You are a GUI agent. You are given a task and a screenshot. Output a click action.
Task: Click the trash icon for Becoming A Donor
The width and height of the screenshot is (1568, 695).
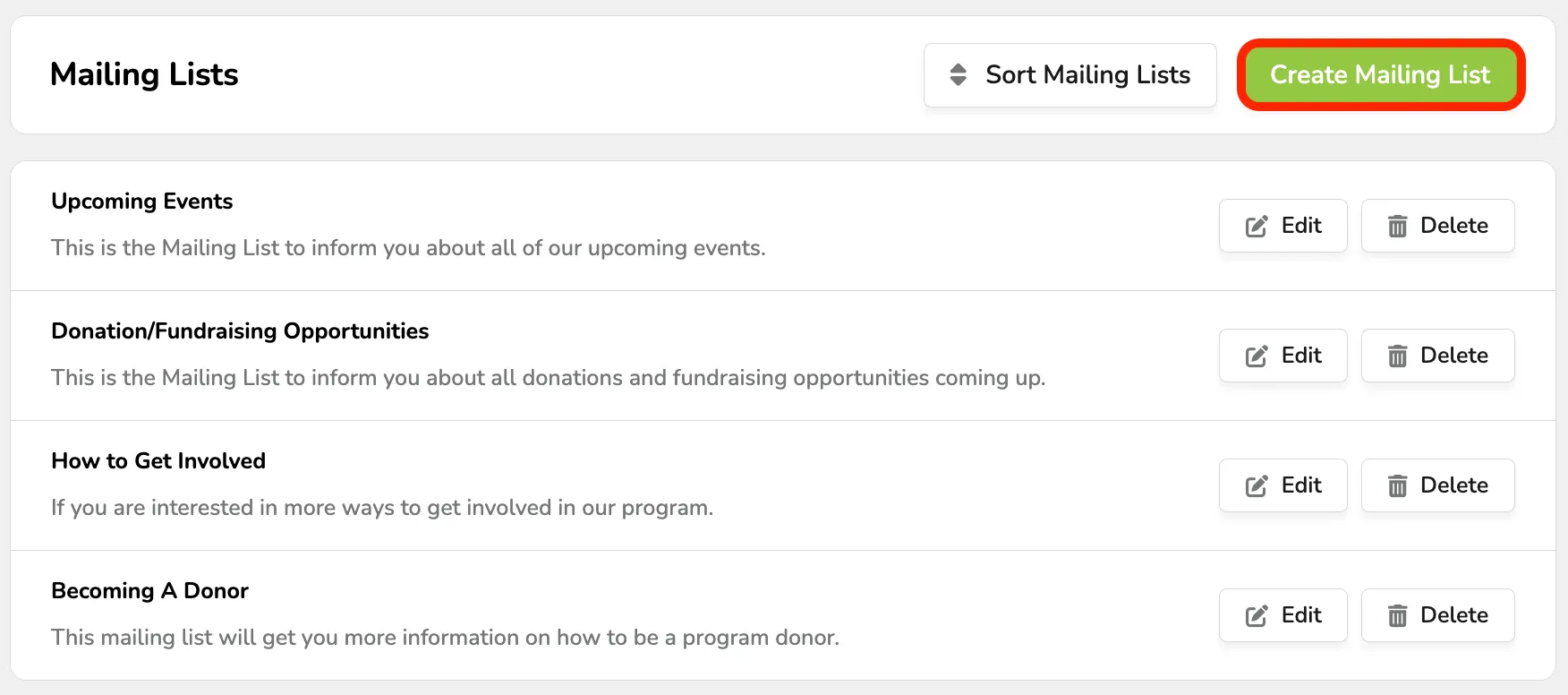coord(1397,616)
